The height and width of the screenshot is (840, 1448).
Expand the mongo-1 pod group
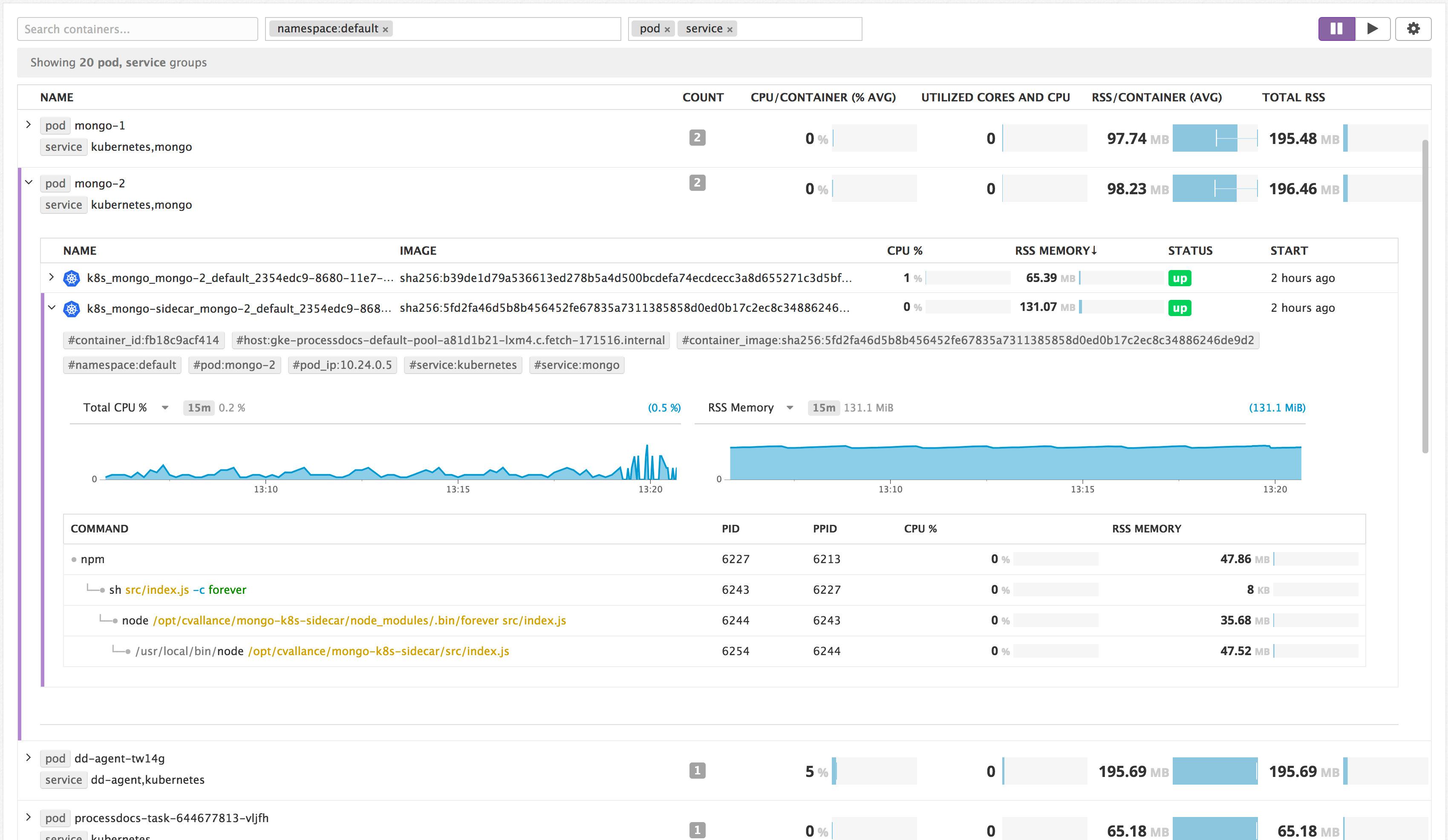(28, 124)
